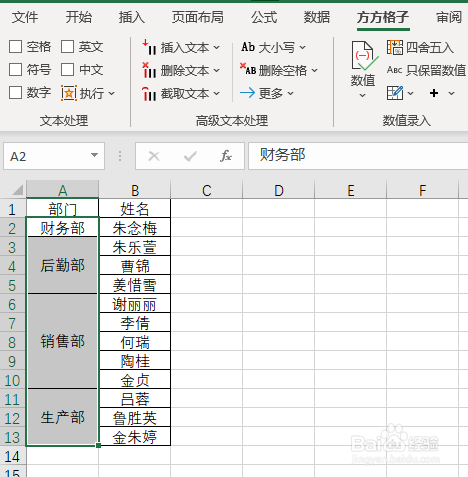468x477 pixels.
Task: Select the cell containing 朱念梅
Action: tap(135, 228)
